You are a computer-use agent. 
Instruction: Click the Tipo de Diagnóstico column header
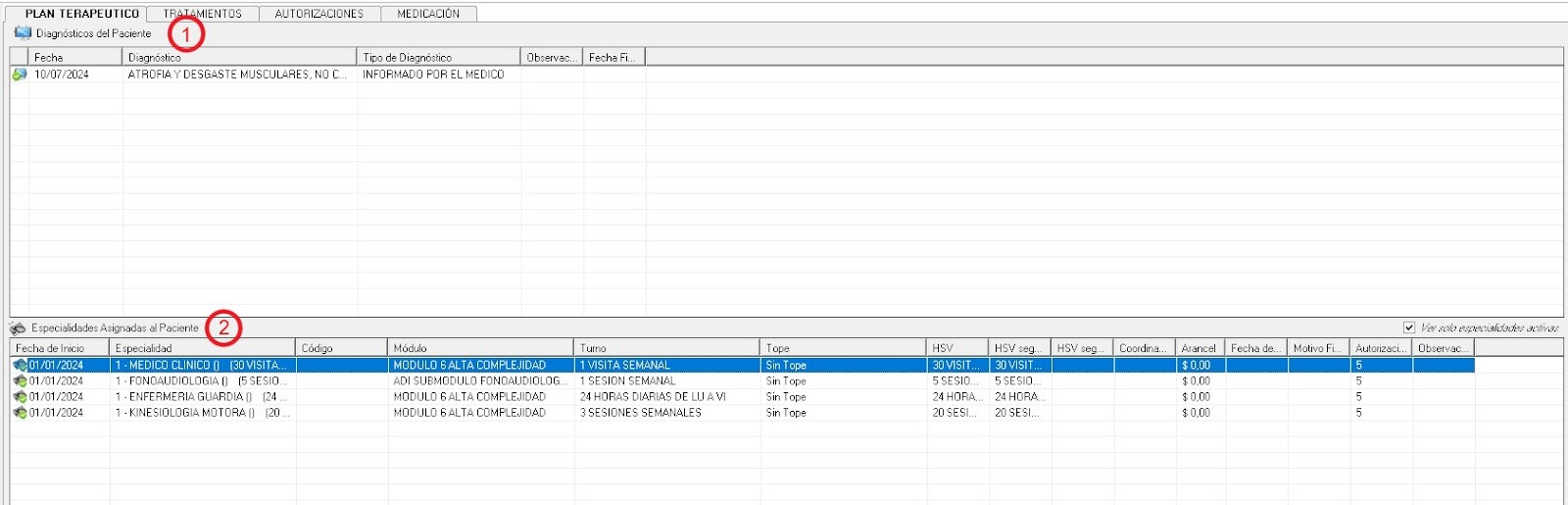click(437, 58)
